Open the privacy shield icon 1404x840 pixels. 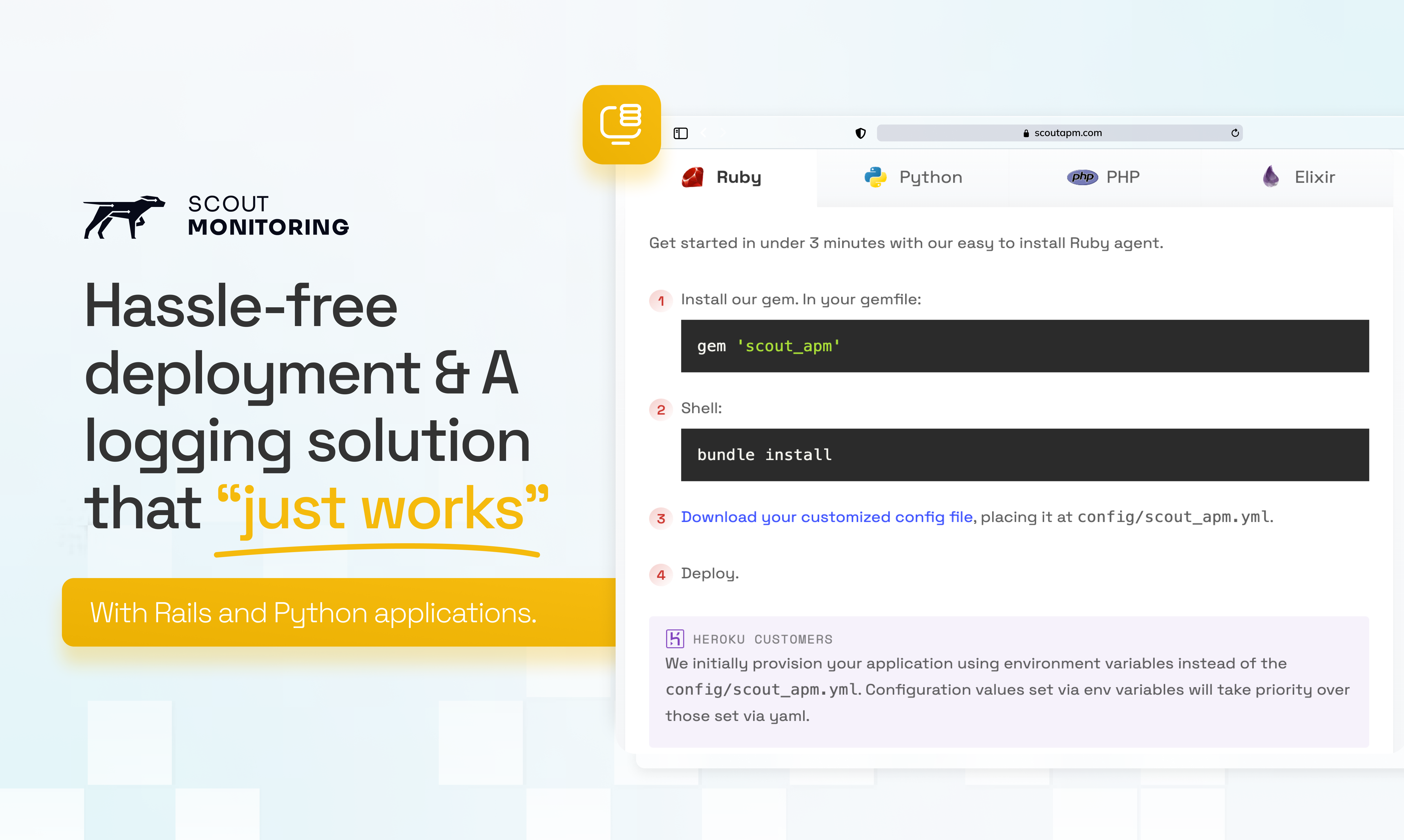point(861,133)
